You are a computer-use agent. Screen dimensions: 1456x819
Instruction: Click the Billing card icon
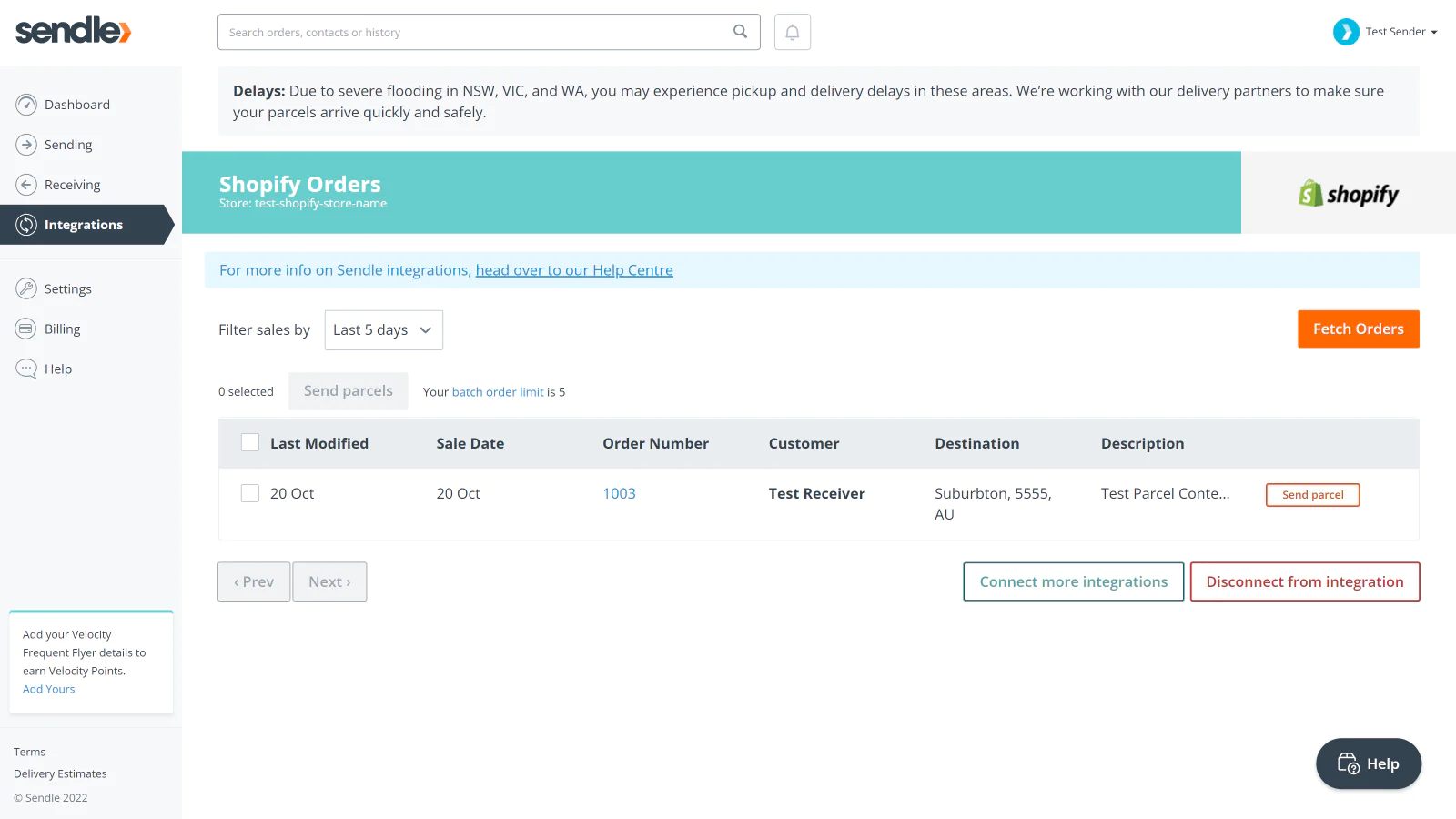tap(26, 329)
